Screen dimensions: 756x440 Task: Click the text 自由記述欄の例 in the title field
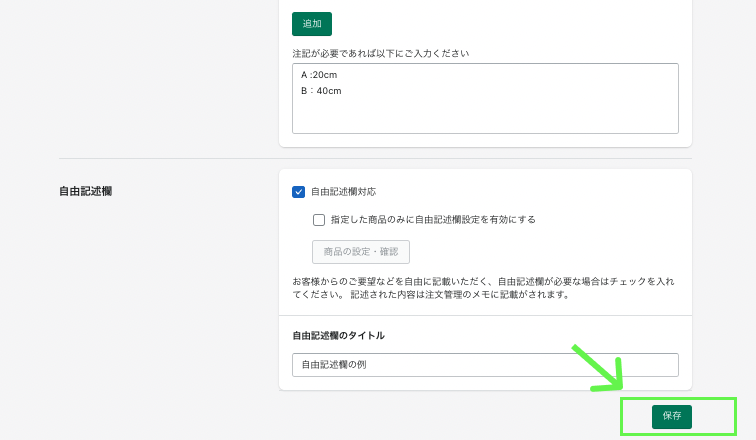click(334, 365)
